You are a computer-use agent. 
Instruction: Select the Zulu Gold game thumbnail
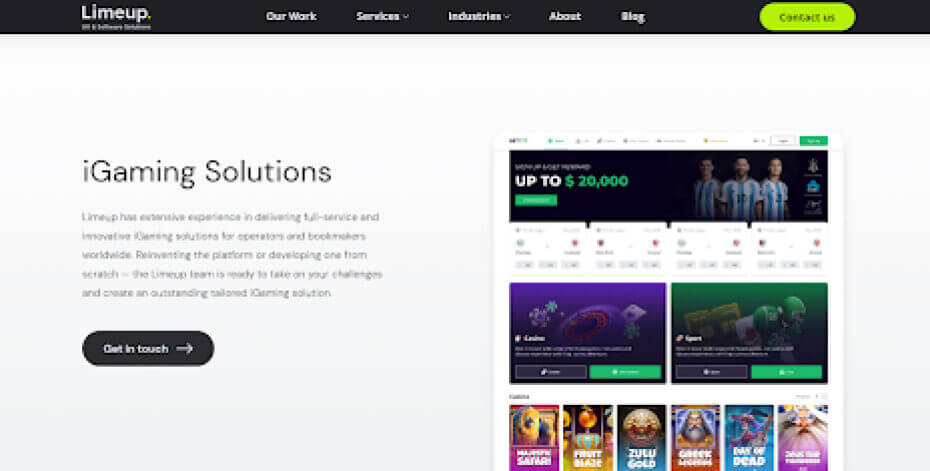click(x=642, y=438)
